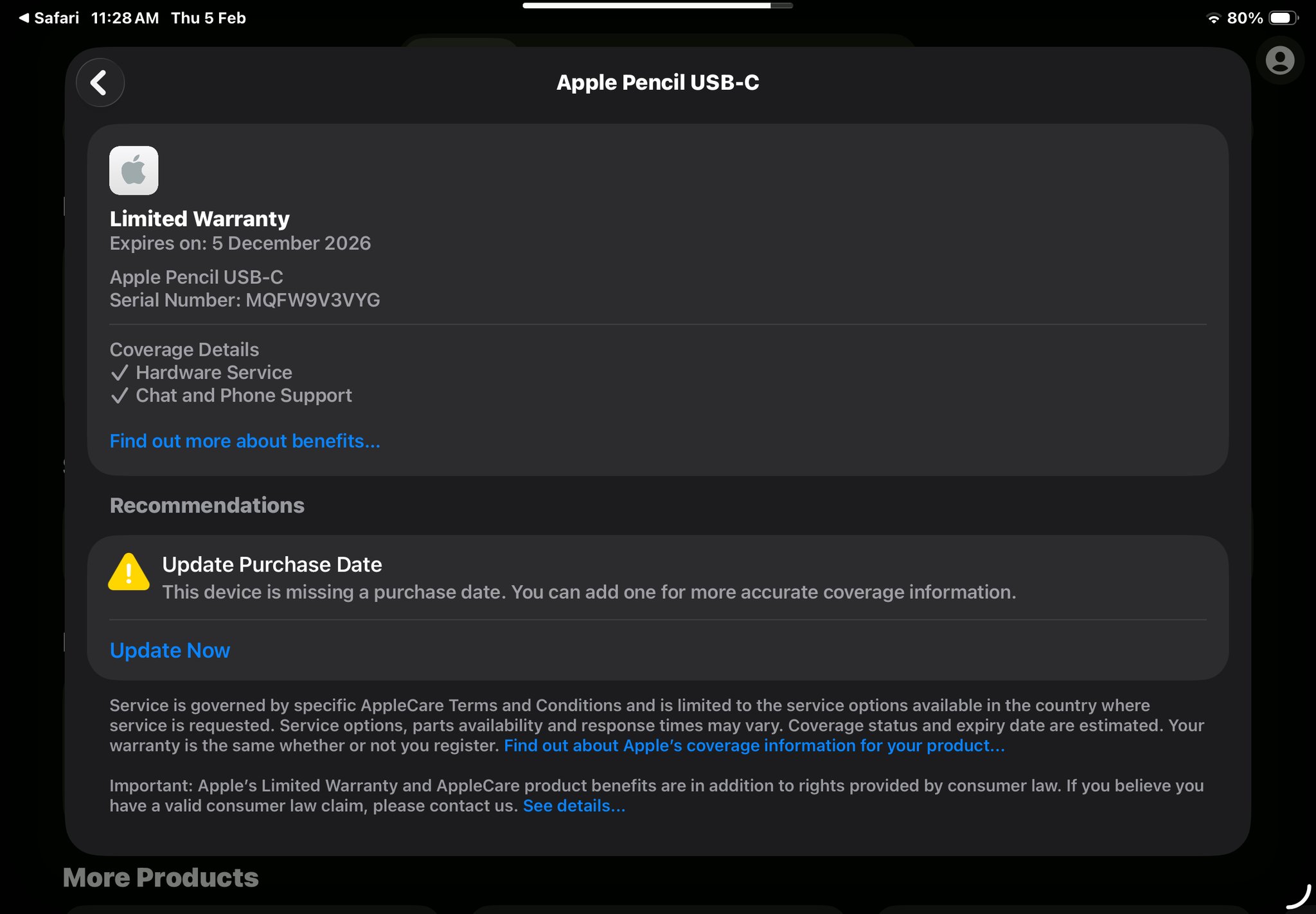Viewport: 1316px width, 914px height.
Task: Tap the Apple logo product icon
Action: 134,170
